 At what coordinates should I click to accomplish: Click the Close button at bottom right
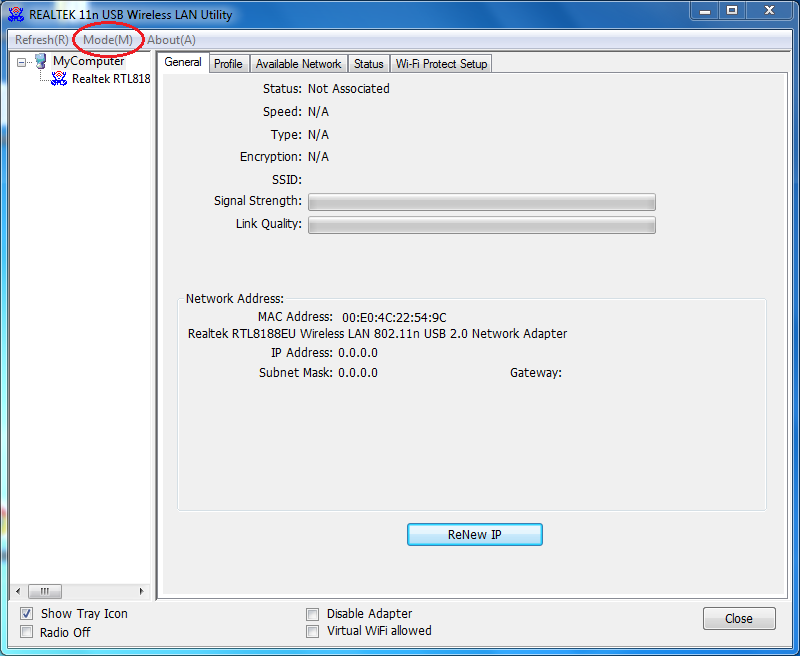739,618
